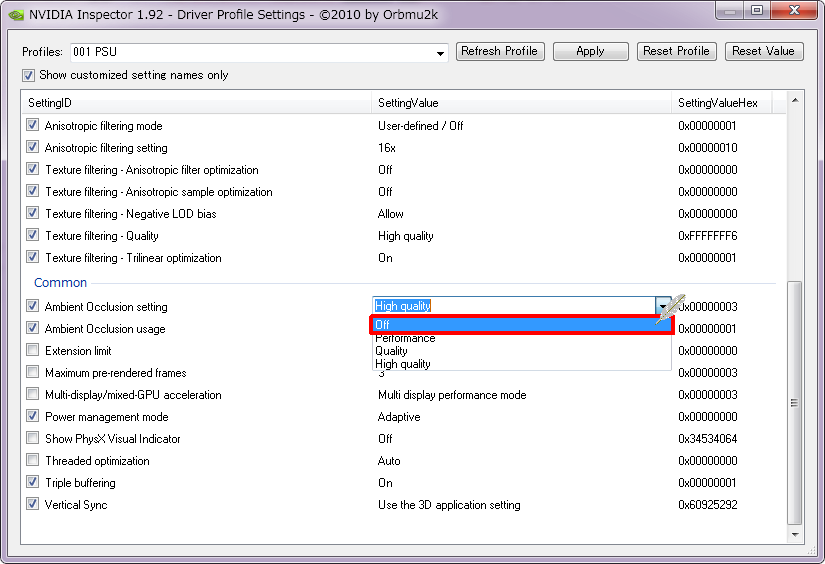Enable Multi-display/mixed-GPU acceleration checkbox
Screen dimensions: 825x564
[33, 395]
